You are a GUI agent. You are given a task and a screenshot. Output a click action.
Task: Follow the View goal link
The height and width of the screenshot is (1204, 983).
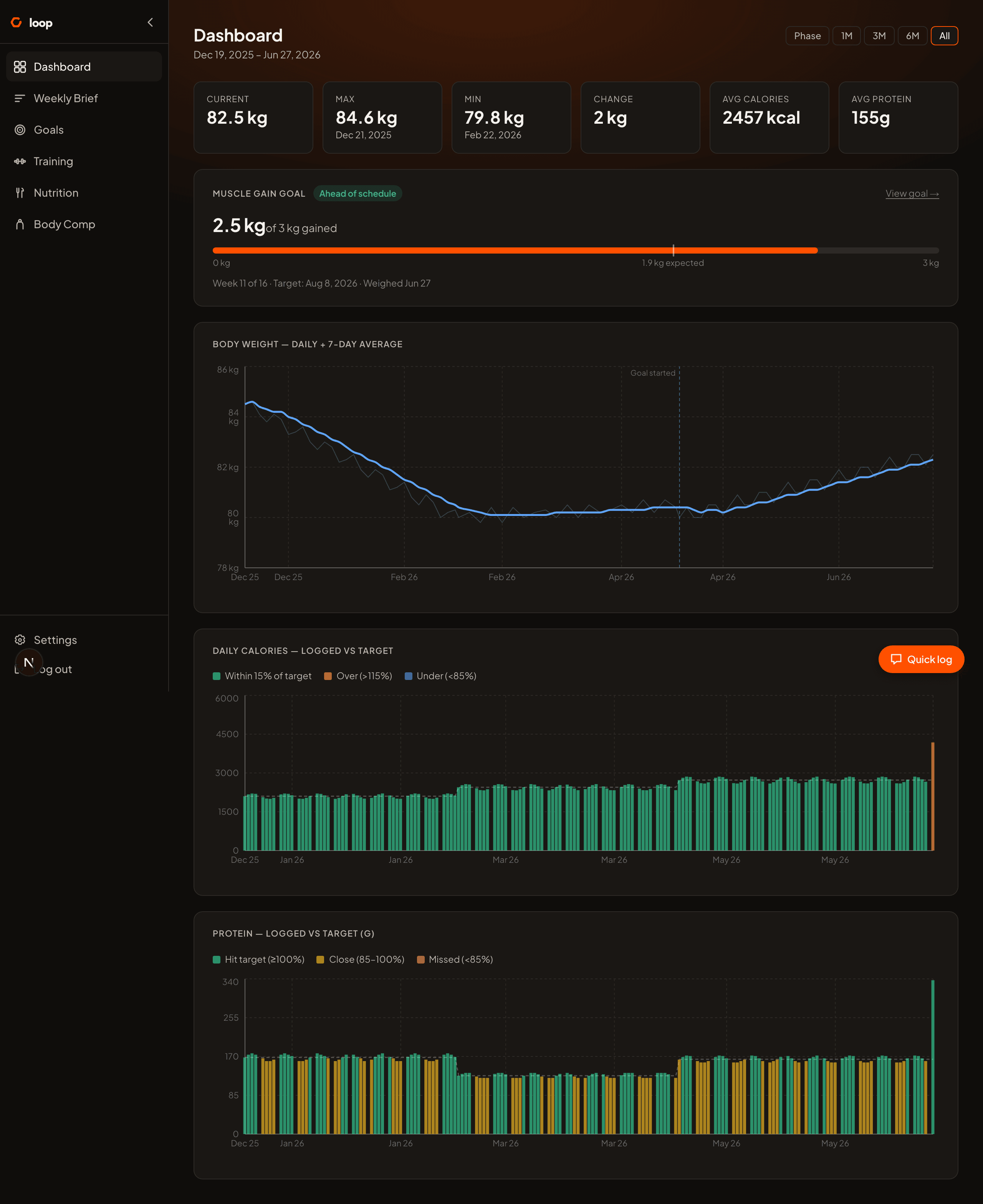912,194
